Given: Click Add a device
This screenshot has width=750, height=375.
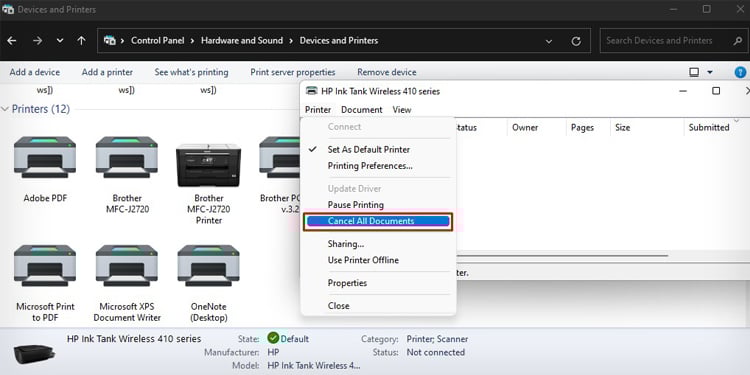Looking at the screenshot, I should tap(34, 72).
